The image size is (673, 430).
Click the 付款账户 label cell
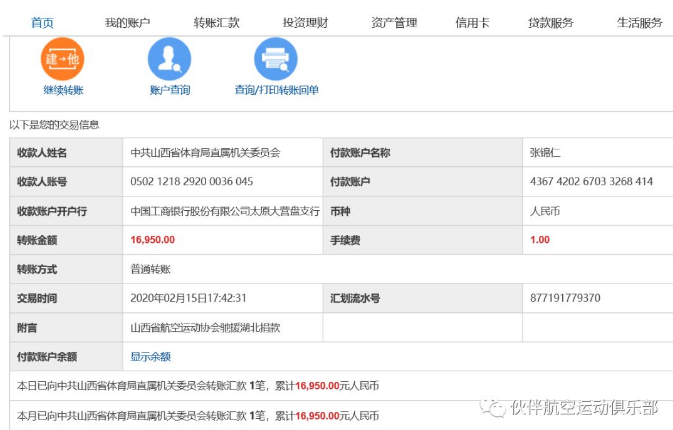click(x=423, y=182)
